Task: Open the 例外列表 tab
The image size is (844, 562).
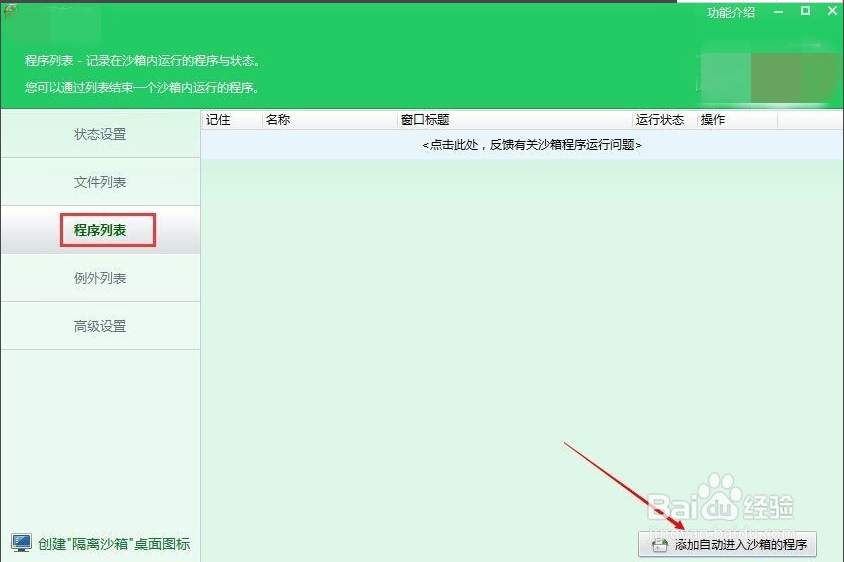Action: coord(100,278)
